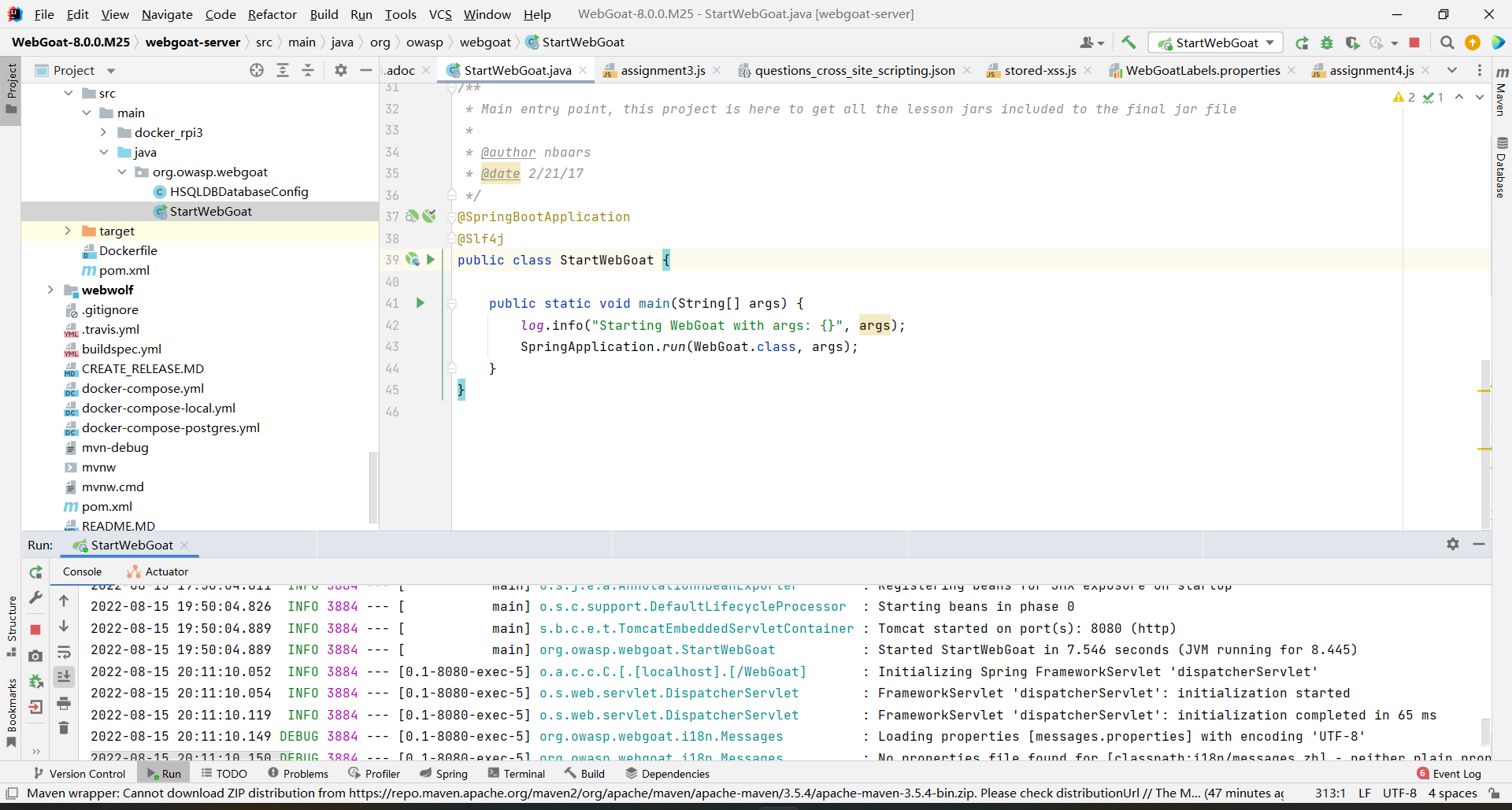1512x810 pixels.
Task: Click the Event Log button
Action: click(x=1448, y=774)
